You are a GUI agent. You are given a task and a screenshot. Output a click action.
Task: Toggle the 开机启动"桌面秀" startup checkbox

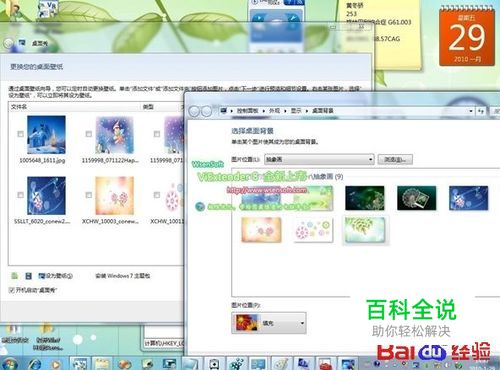click(x=12, y=290)
